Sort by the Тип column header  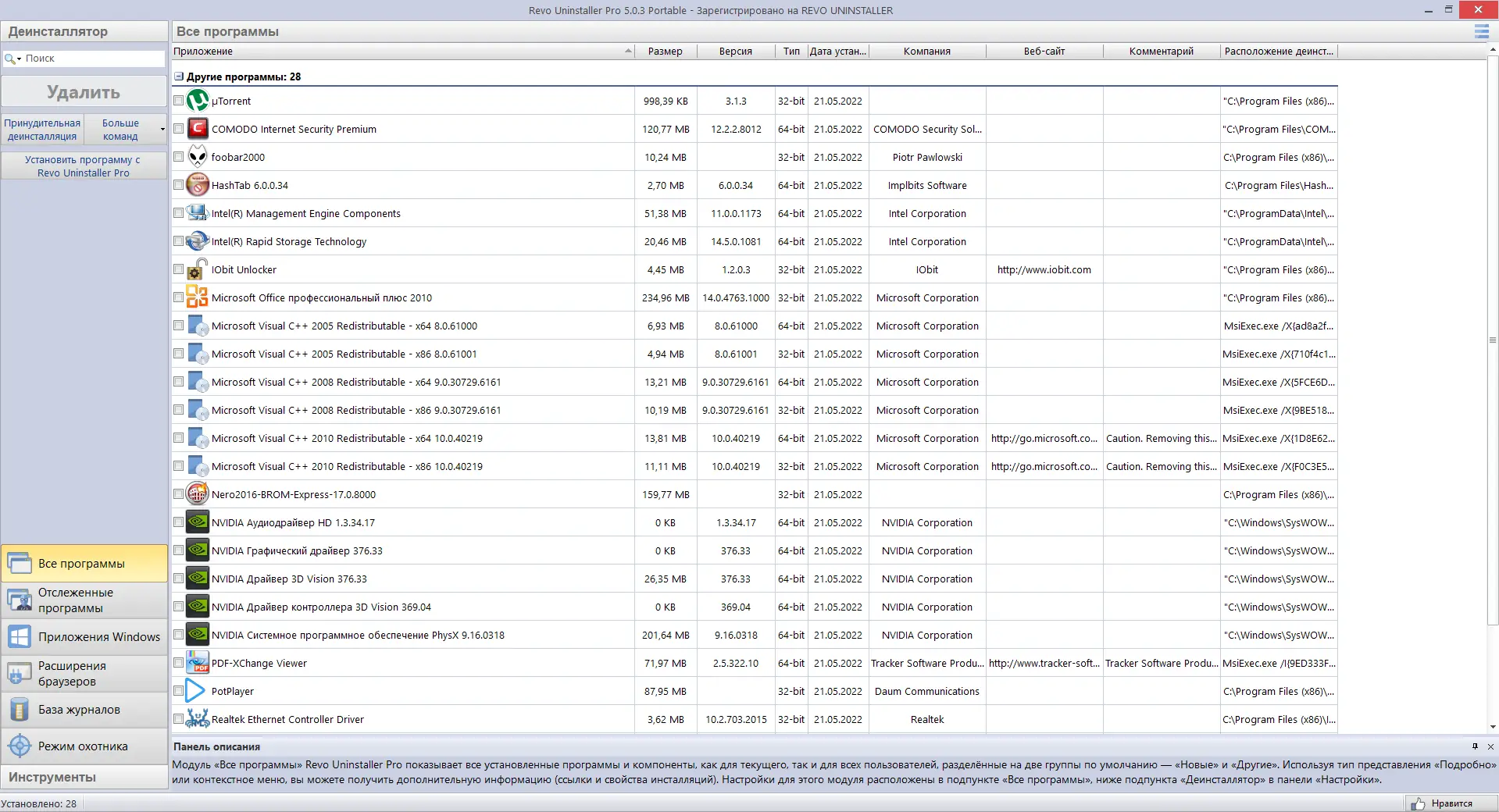(791, 52)
